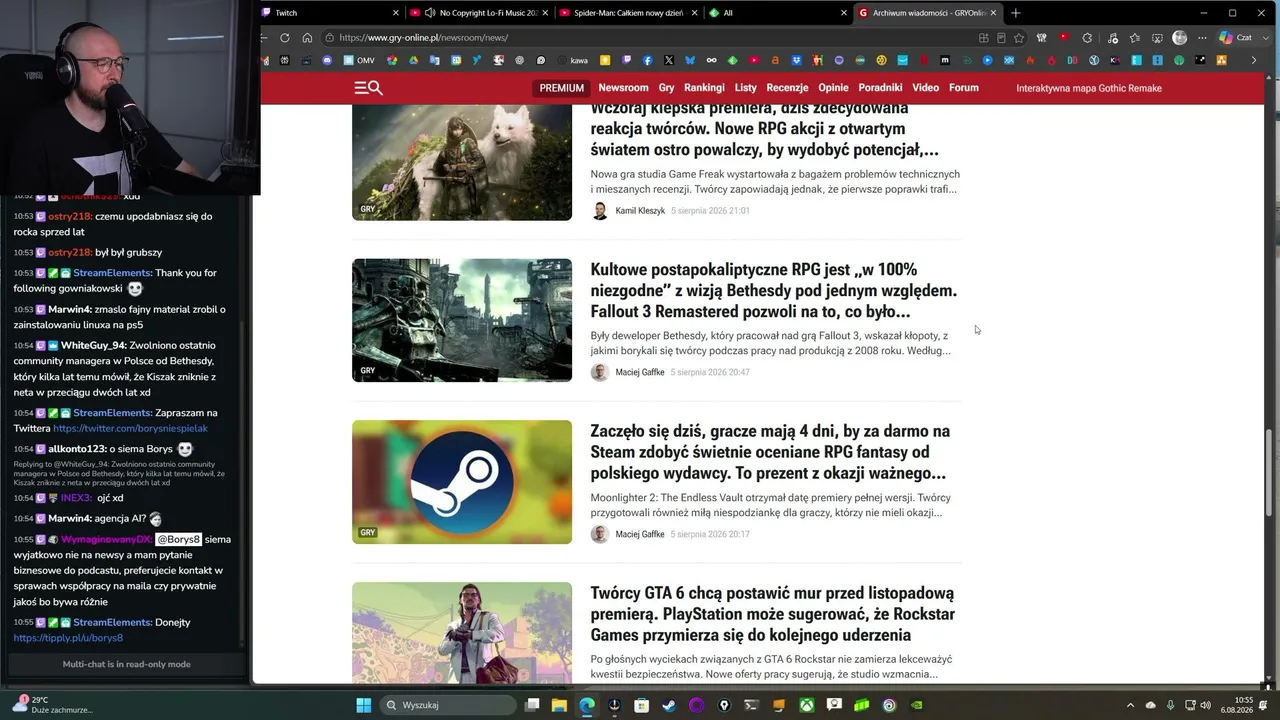The image size is (1280, 720).
Task: Open the PREMIUM section
Action: (562, 88)
